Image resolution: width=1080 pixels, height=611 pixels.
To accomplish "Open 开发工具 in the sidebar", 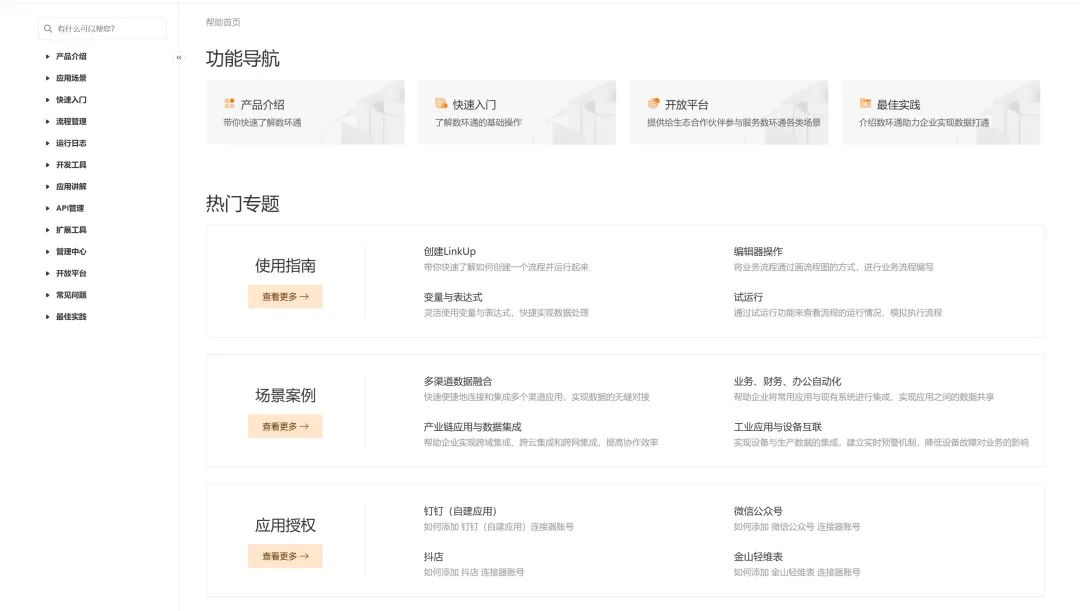I will pos(71,165).
